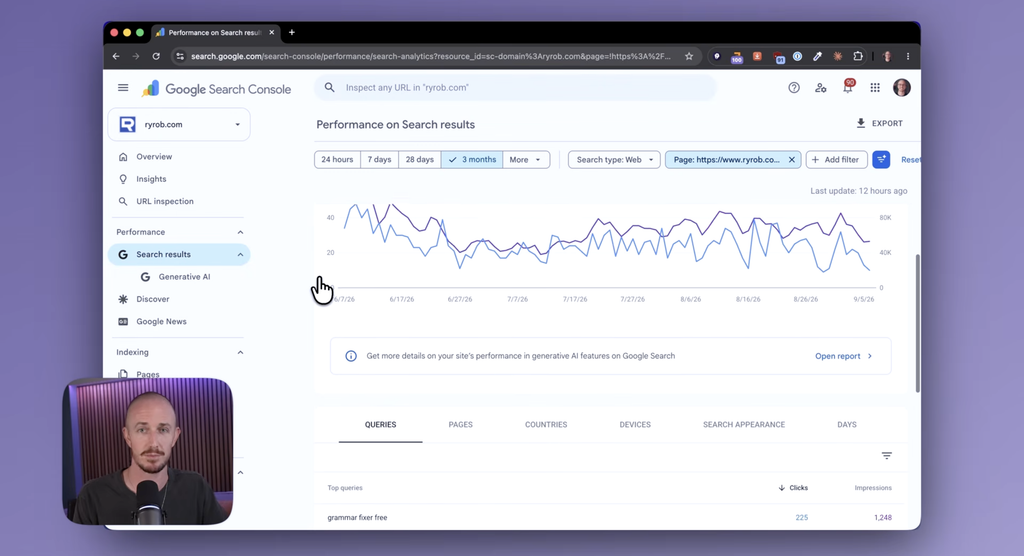The height and width of the screenshot is (556, 1024).
Task: Open the More date range dropdown
Action: [x=526, y=159]
